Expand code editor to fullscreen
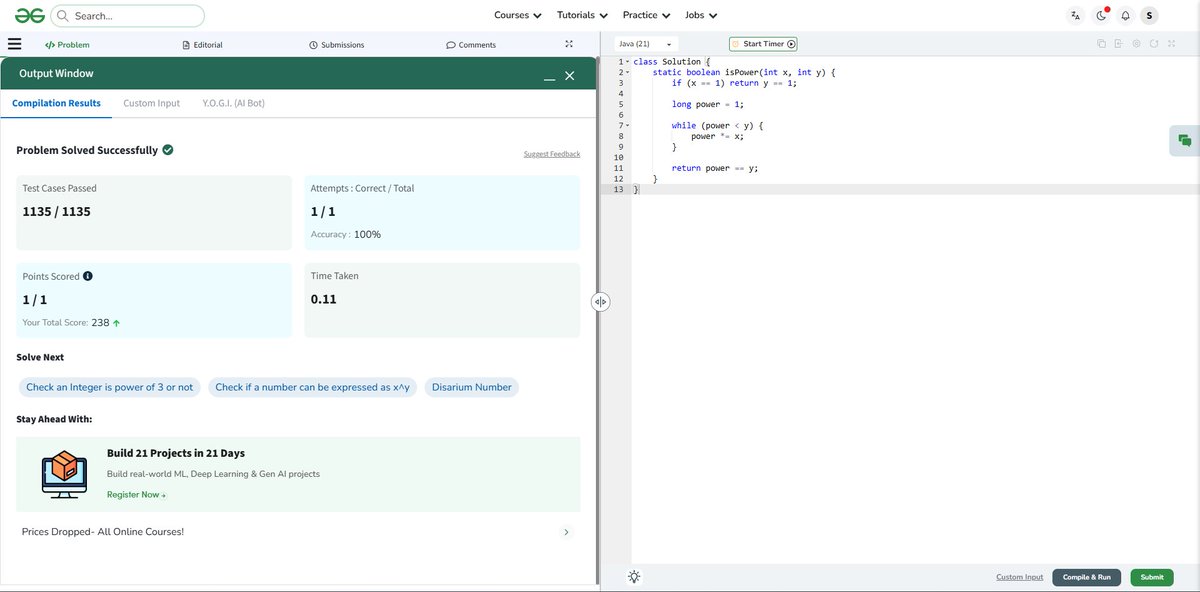Image resolution: width=1200 pixels, height=592 pixels. [x=1172, y=44]
